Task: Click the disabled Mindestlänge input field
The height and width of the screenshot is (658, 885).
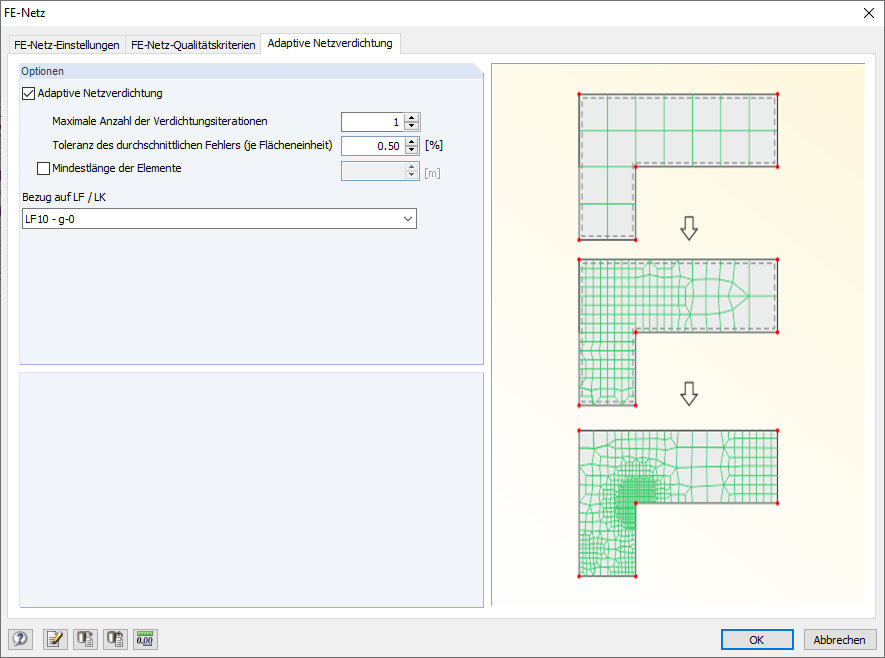Action: tap(373, 172)
